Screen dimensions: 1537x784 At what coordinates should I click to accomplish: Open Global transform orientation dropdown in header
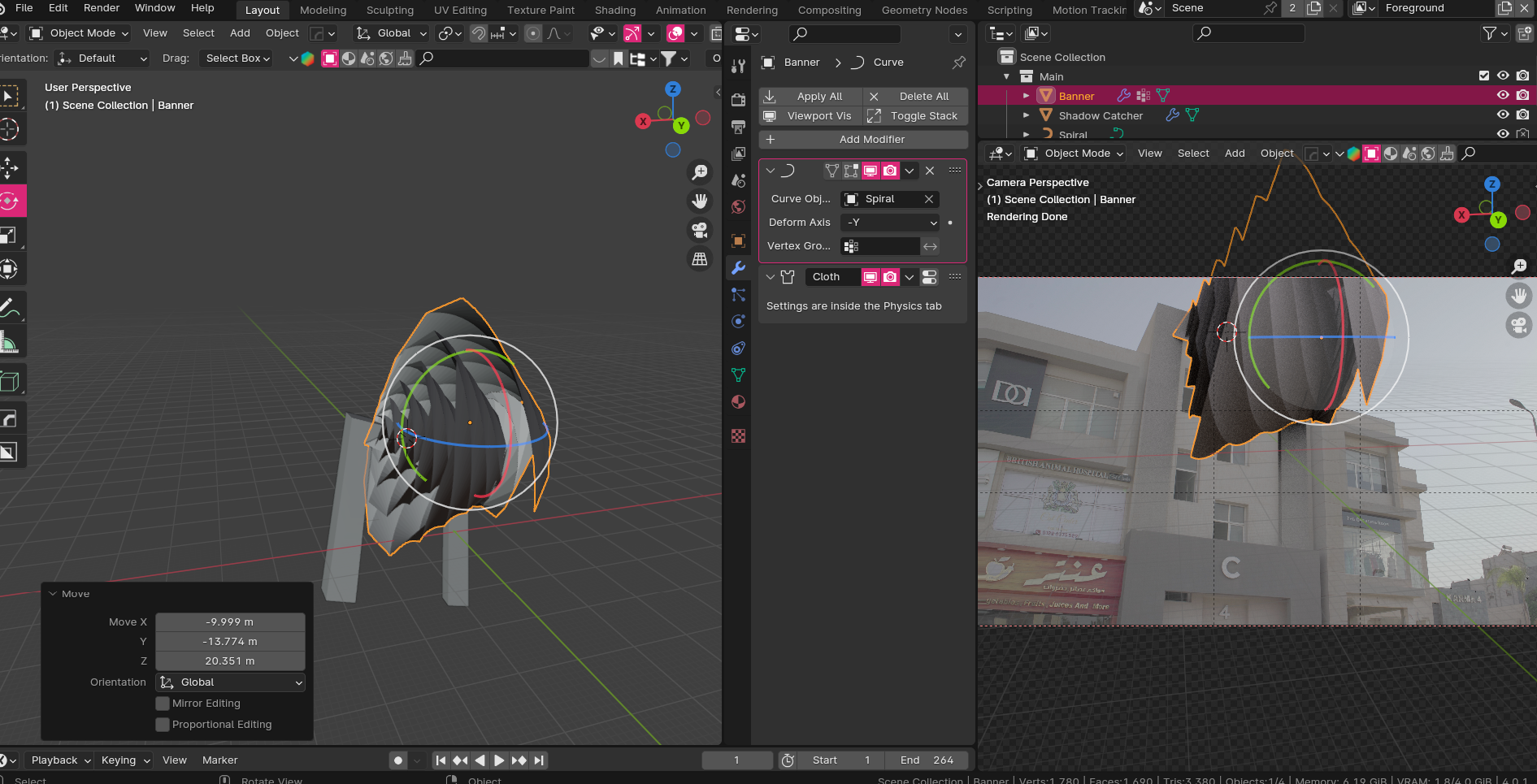point(392,33)
